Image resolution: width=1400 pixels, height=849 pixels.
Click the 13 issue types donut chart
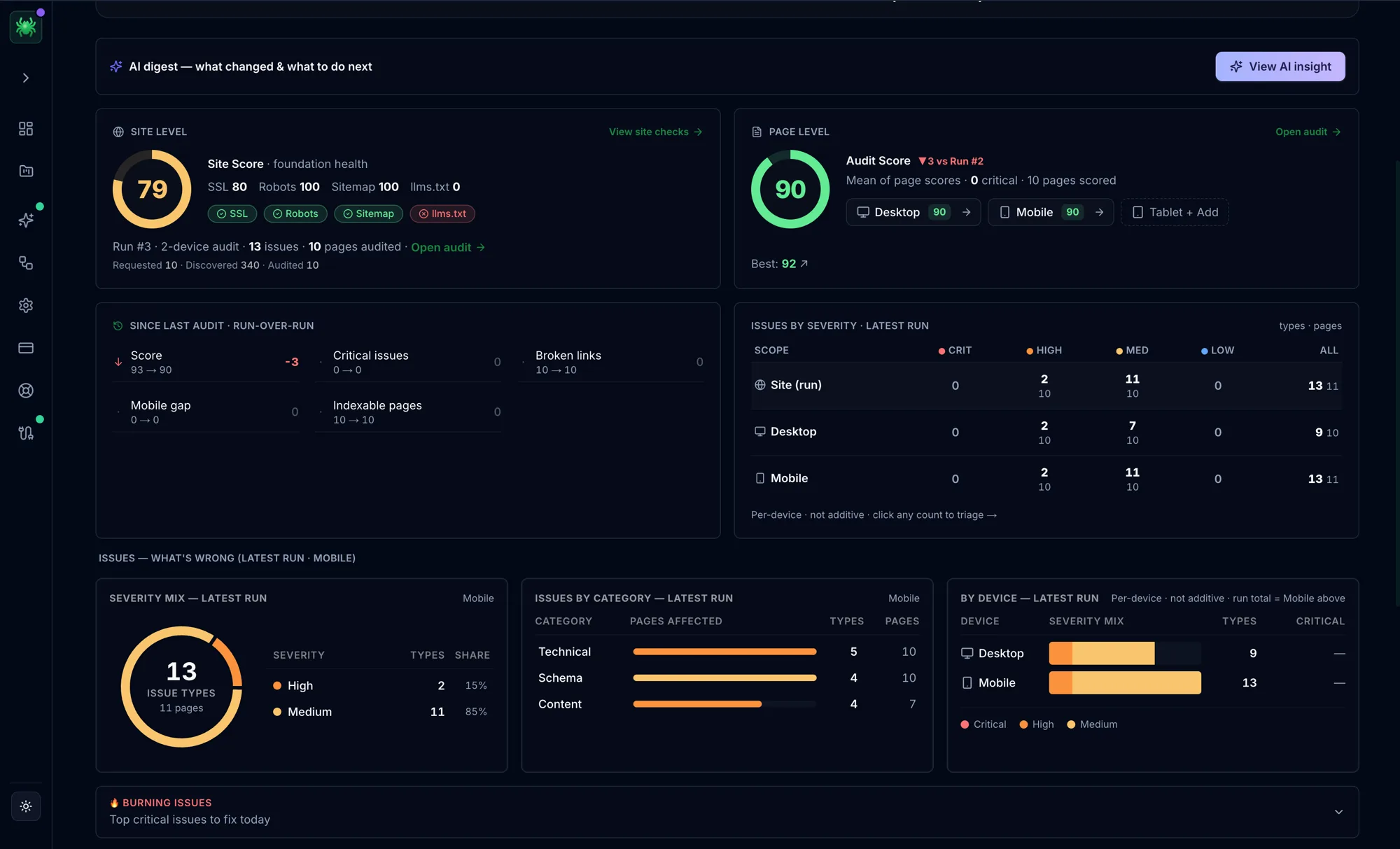click(181, 687)
